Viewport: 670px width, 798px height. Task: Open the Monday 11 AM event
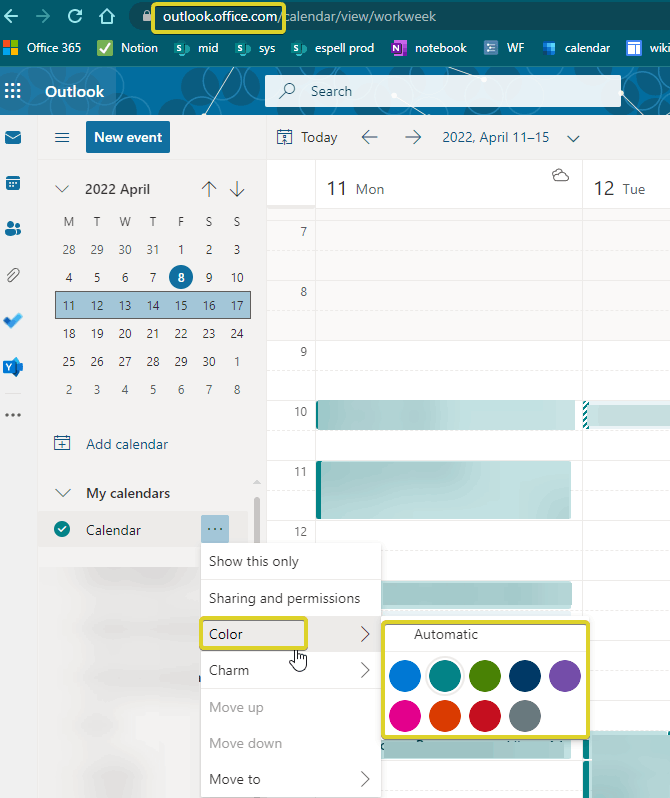coord(443,490)
